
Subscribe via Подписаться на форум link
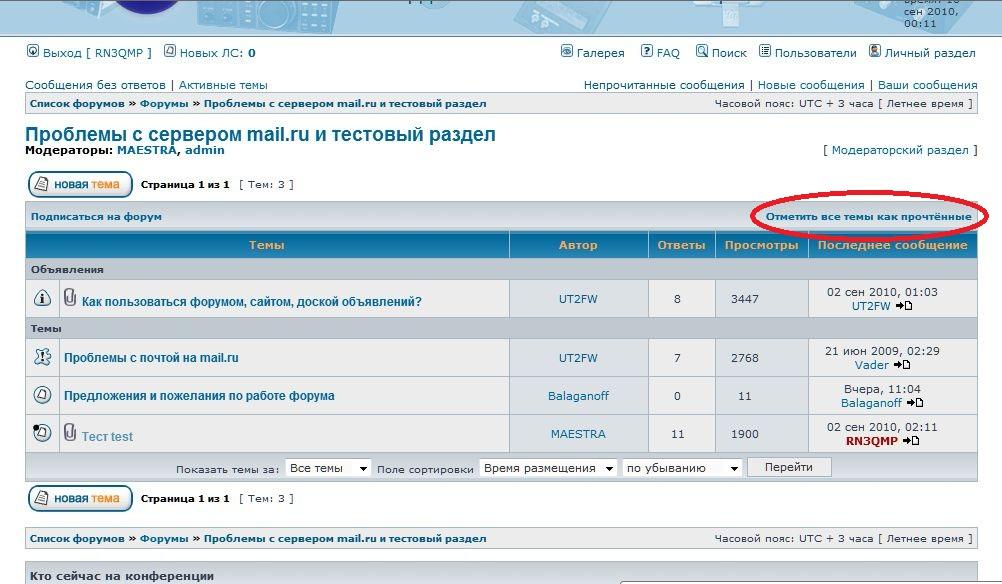click(x=96, y=216)
